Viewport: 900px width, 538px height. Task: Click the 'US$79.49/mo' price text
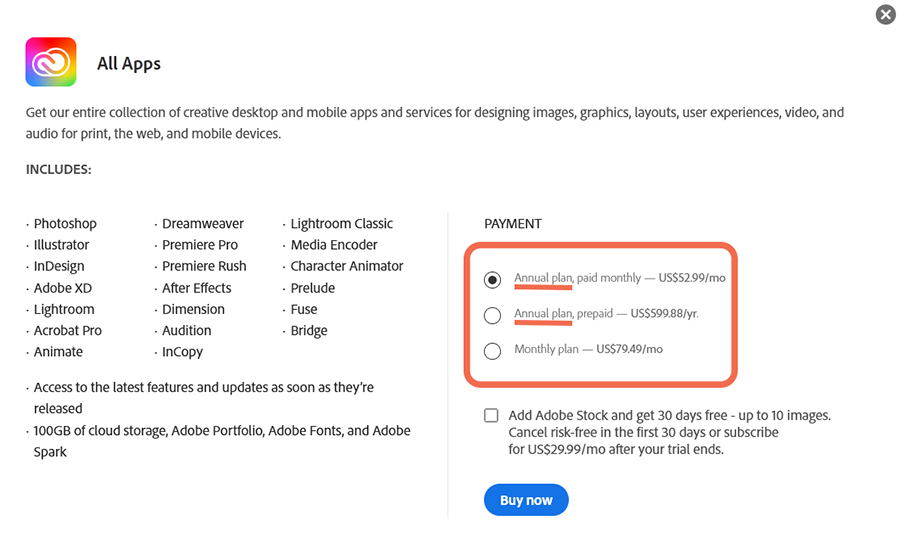click(x=629, y=349)
